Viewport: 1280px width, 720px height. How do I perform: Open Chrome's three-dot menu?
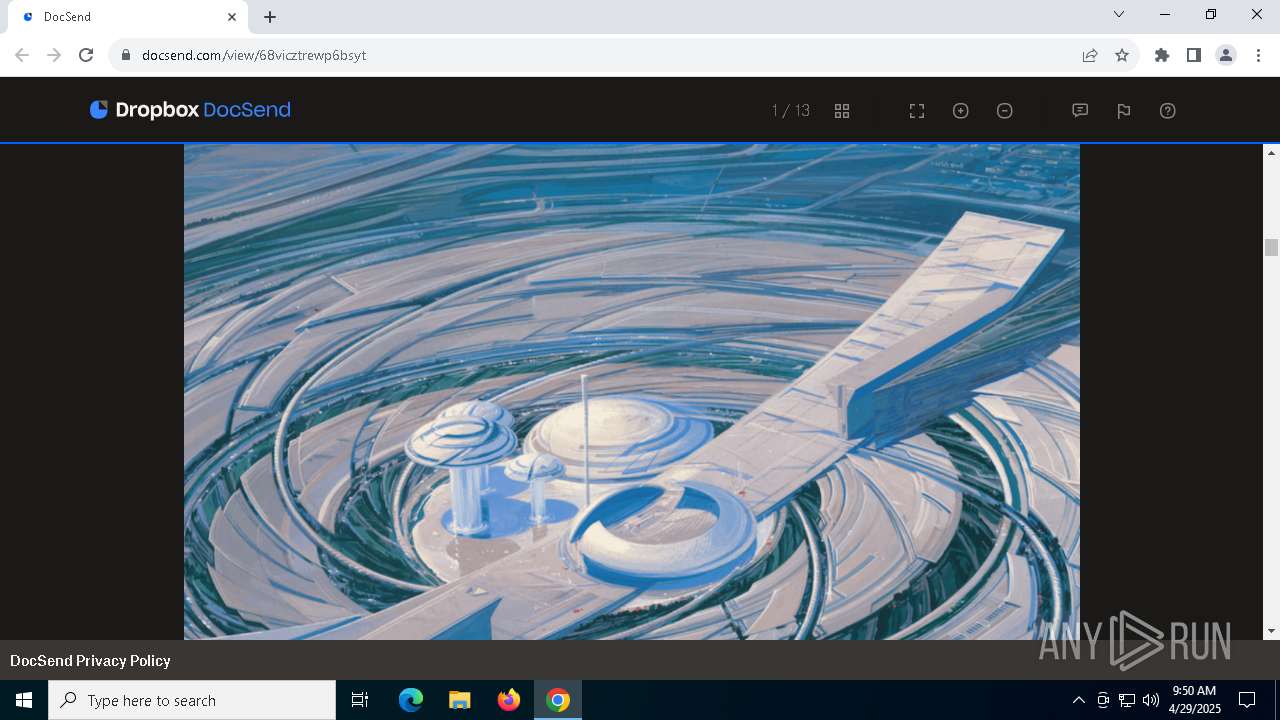(x=1258, y=55)
